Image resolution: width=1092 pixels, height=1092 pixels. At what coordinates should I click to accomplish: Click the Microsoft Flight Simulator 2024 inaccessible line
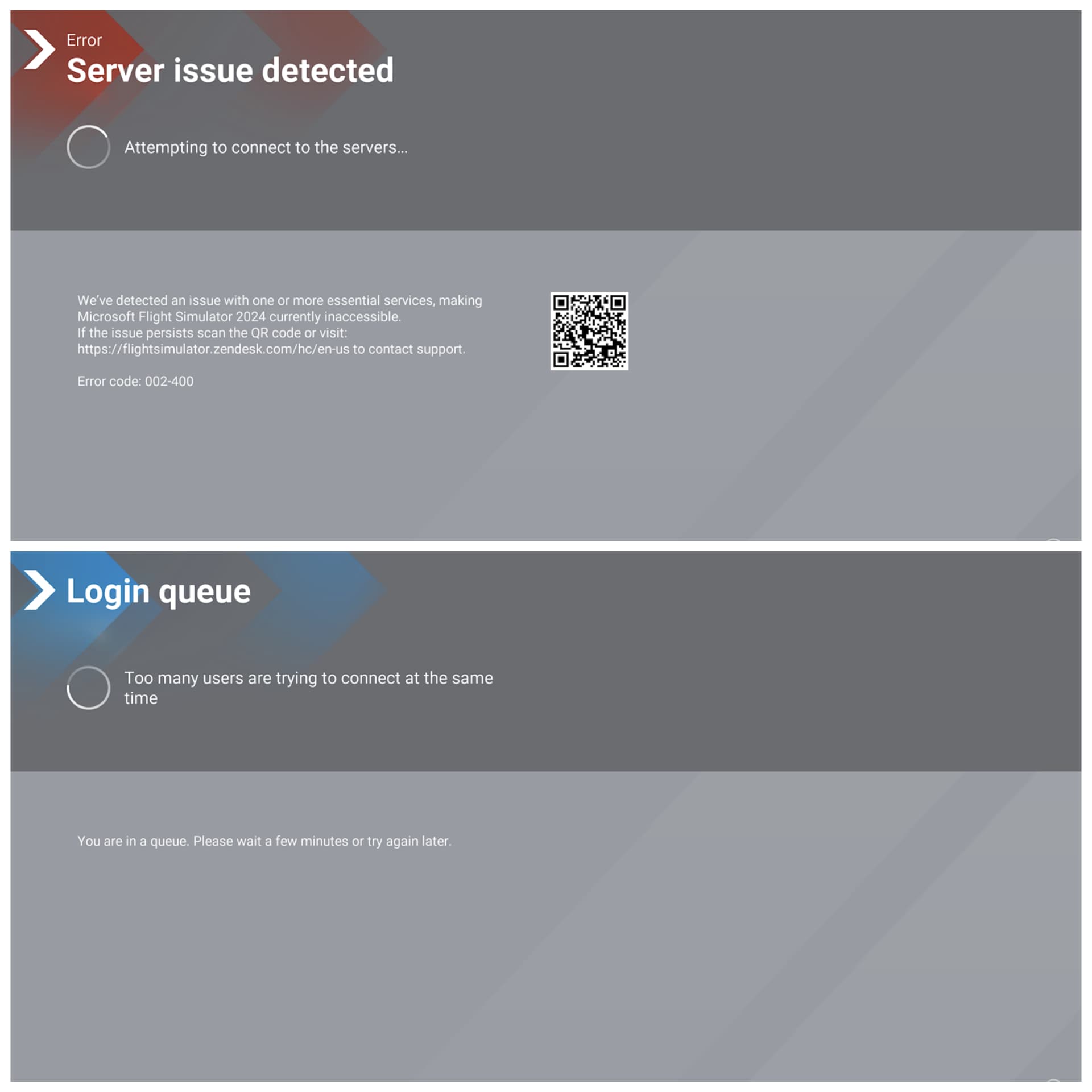point(239,317)
